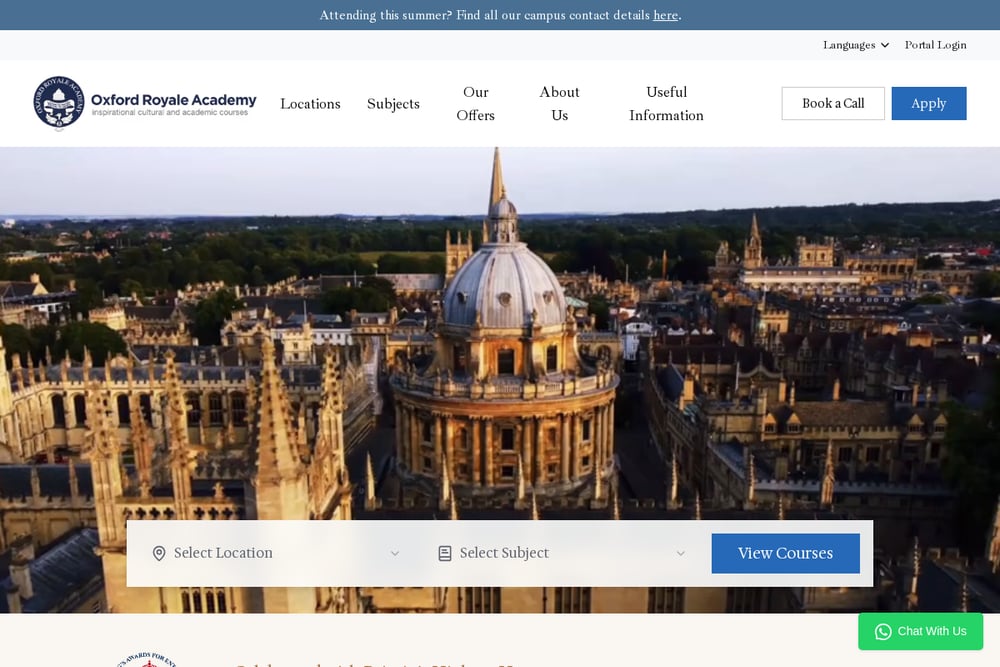Open the Locations menu
The image size is (1000, 667).
click(311, 103)
